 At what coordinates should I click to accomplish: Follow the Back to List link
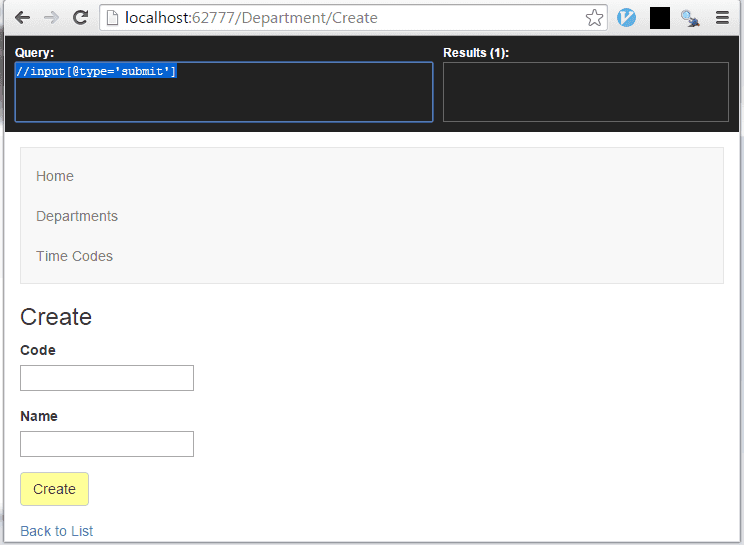pyautogui.click(x=57, y=531)
